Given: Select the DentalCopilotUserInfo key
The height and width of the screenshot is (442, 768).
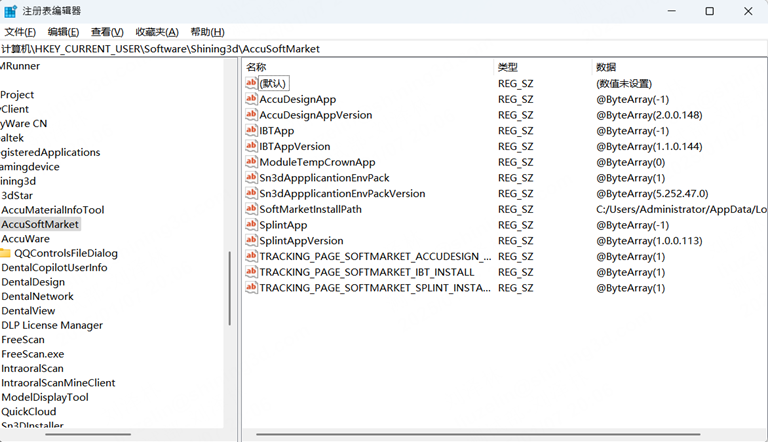Looking at the screenshot, I should click(54, 267).
